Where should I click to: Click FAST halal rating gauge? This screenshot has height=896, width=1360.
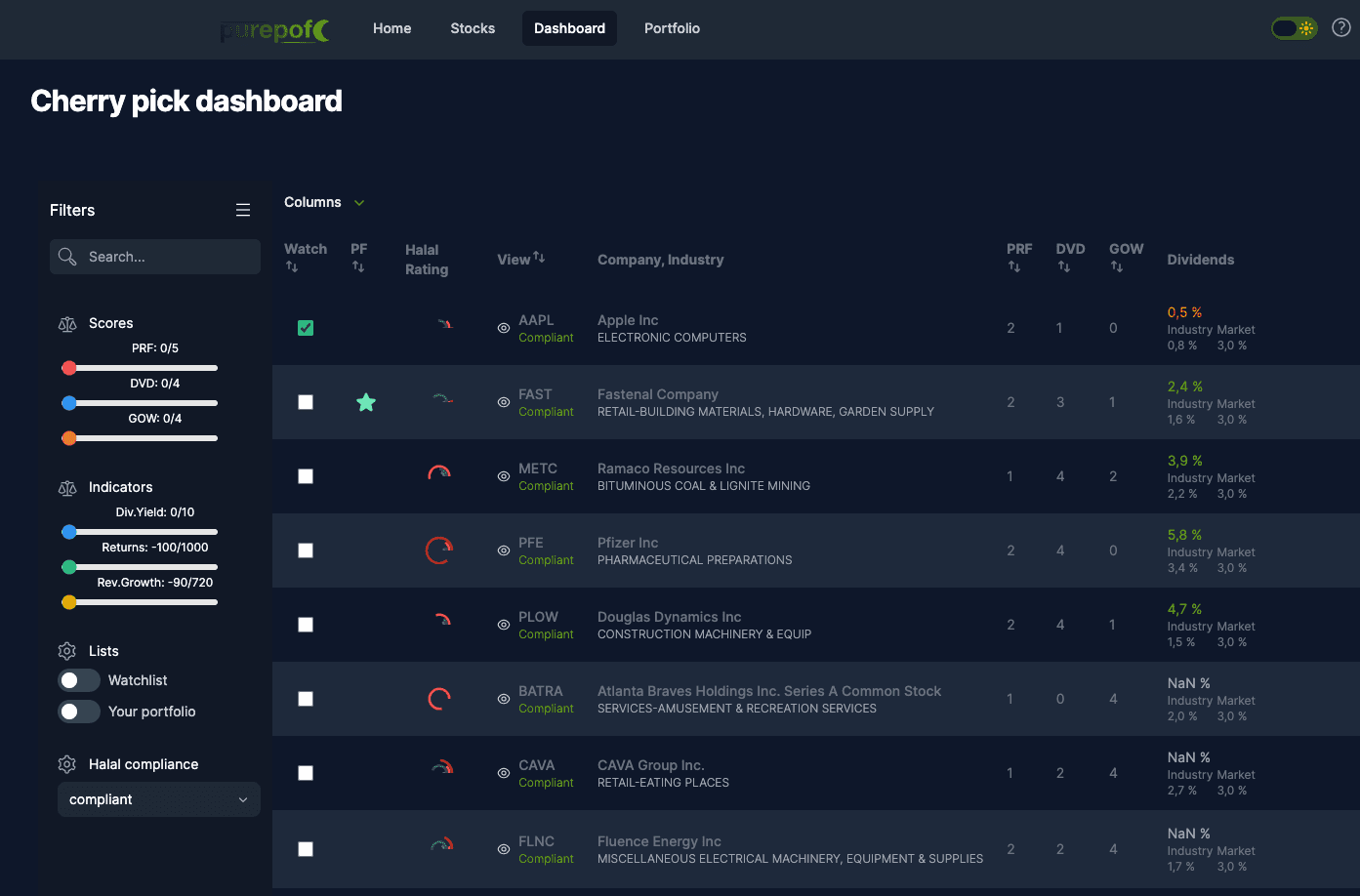pyautogui.click(x=443, y=398)
